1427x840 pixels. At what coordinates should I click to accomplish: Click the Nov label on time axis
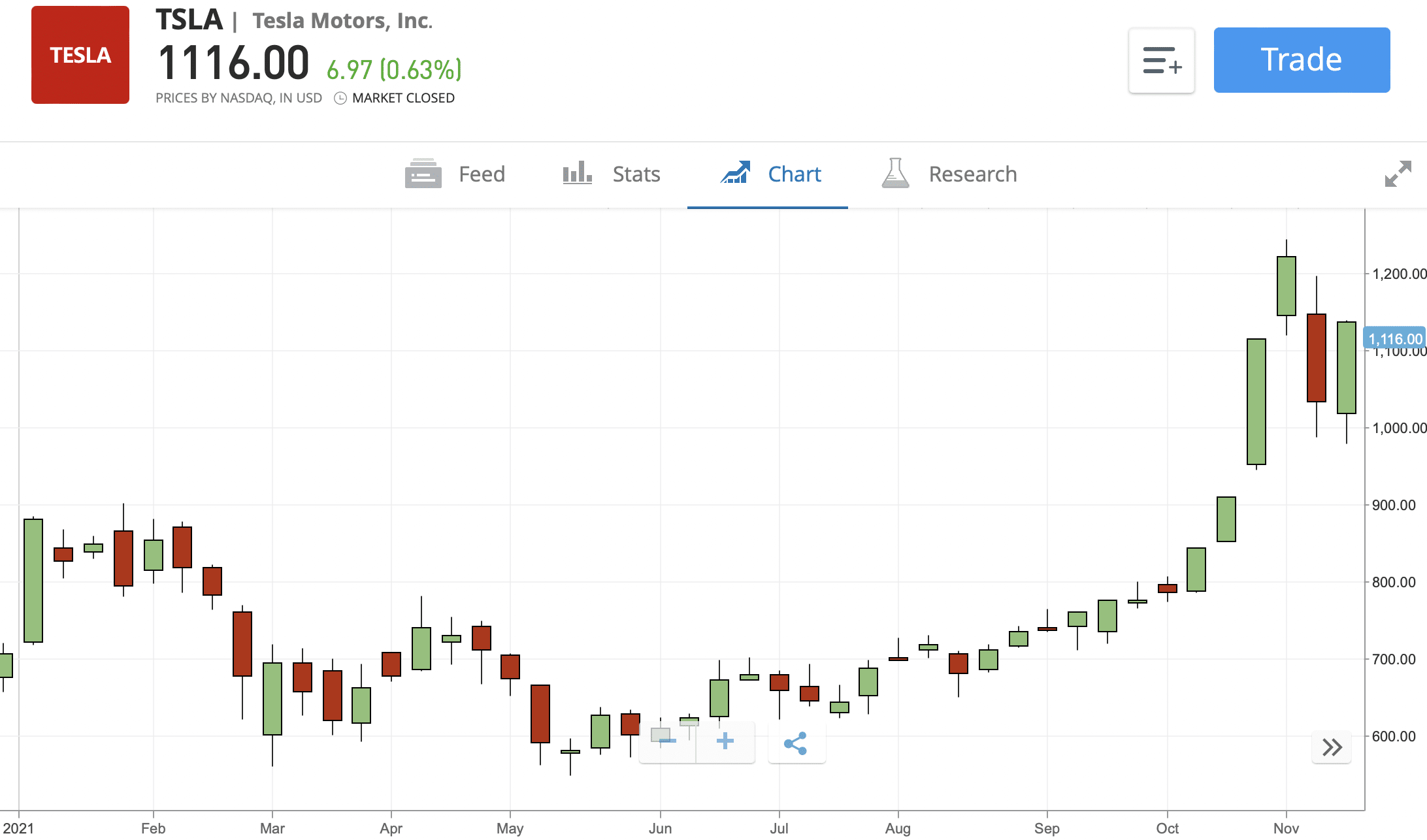(x=1286, y=828)
